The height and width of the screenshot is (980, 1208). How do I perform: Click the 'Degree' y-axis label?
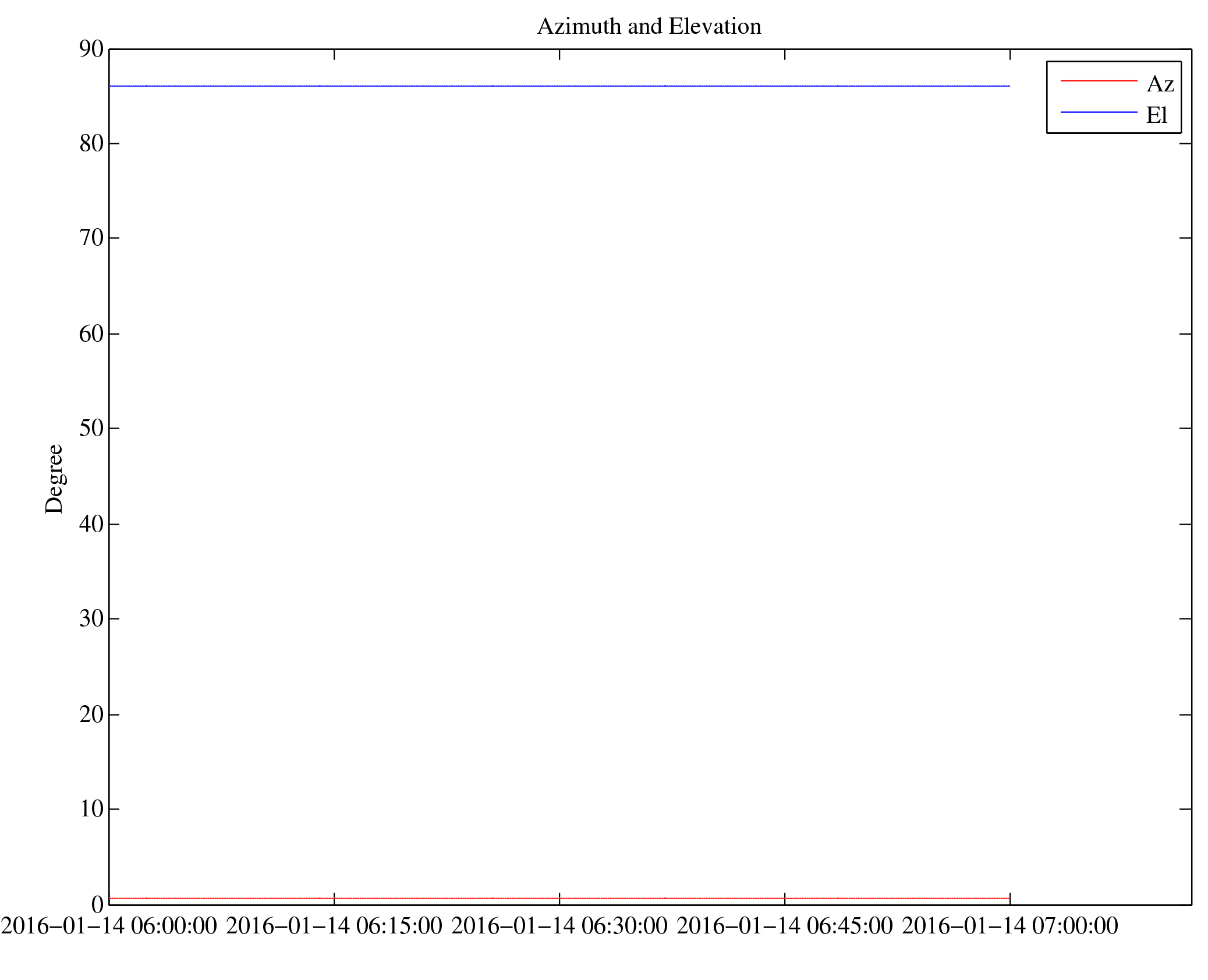click(x=54, y=479)
